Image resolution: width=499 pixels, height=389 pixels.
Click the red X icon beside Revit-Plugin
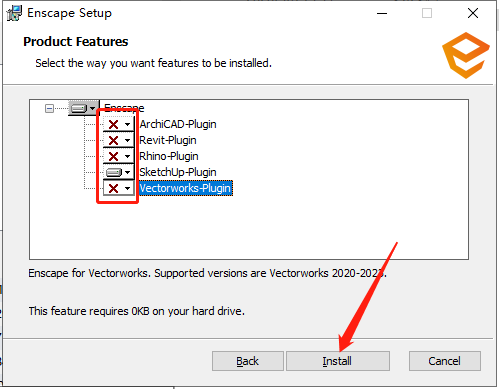[x=113, y=140]
